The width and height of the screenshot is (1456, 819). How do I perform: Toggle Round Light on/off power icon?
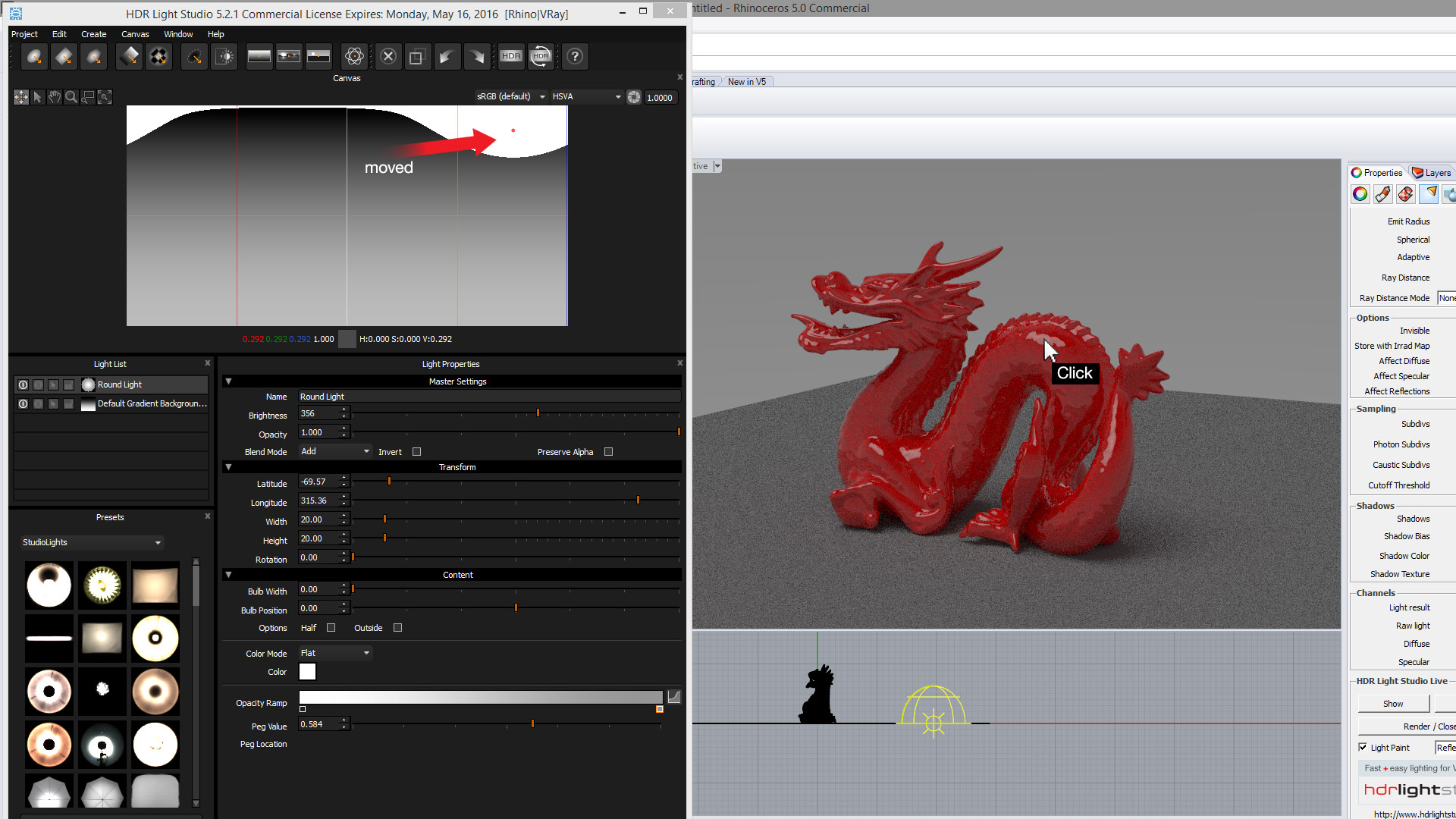pos(23,384)
